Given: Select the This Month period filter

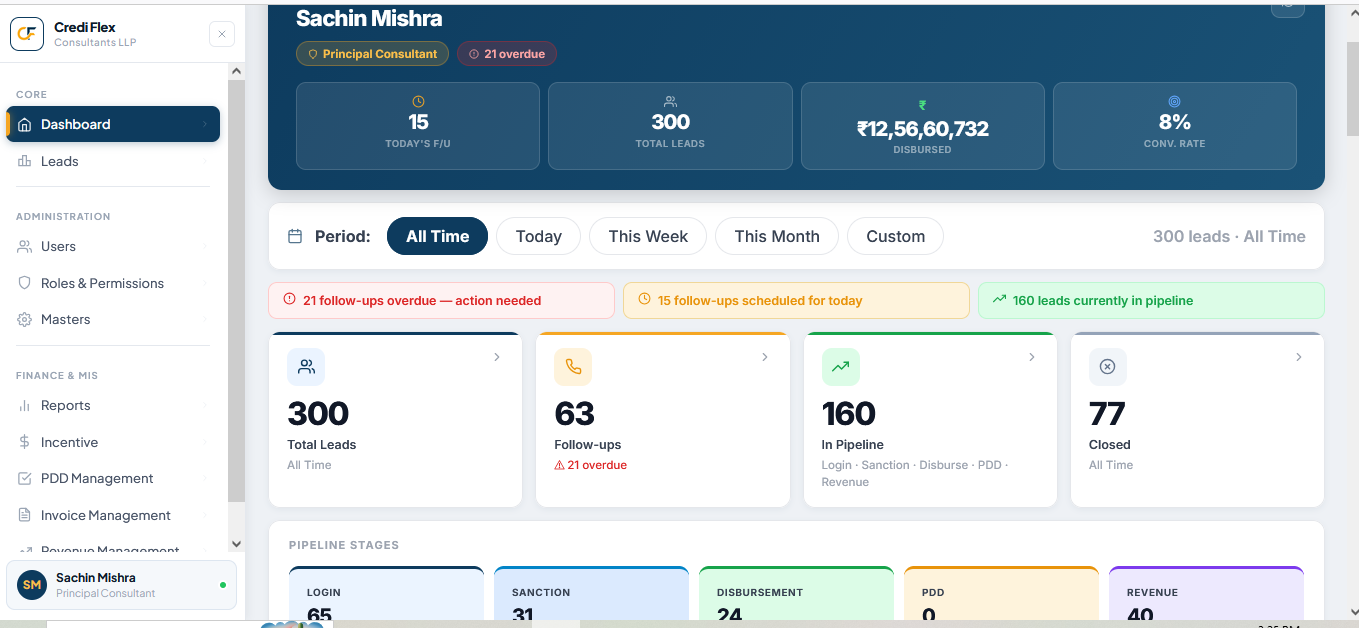Looking at the screenshot, I should (x=777, y=236).
